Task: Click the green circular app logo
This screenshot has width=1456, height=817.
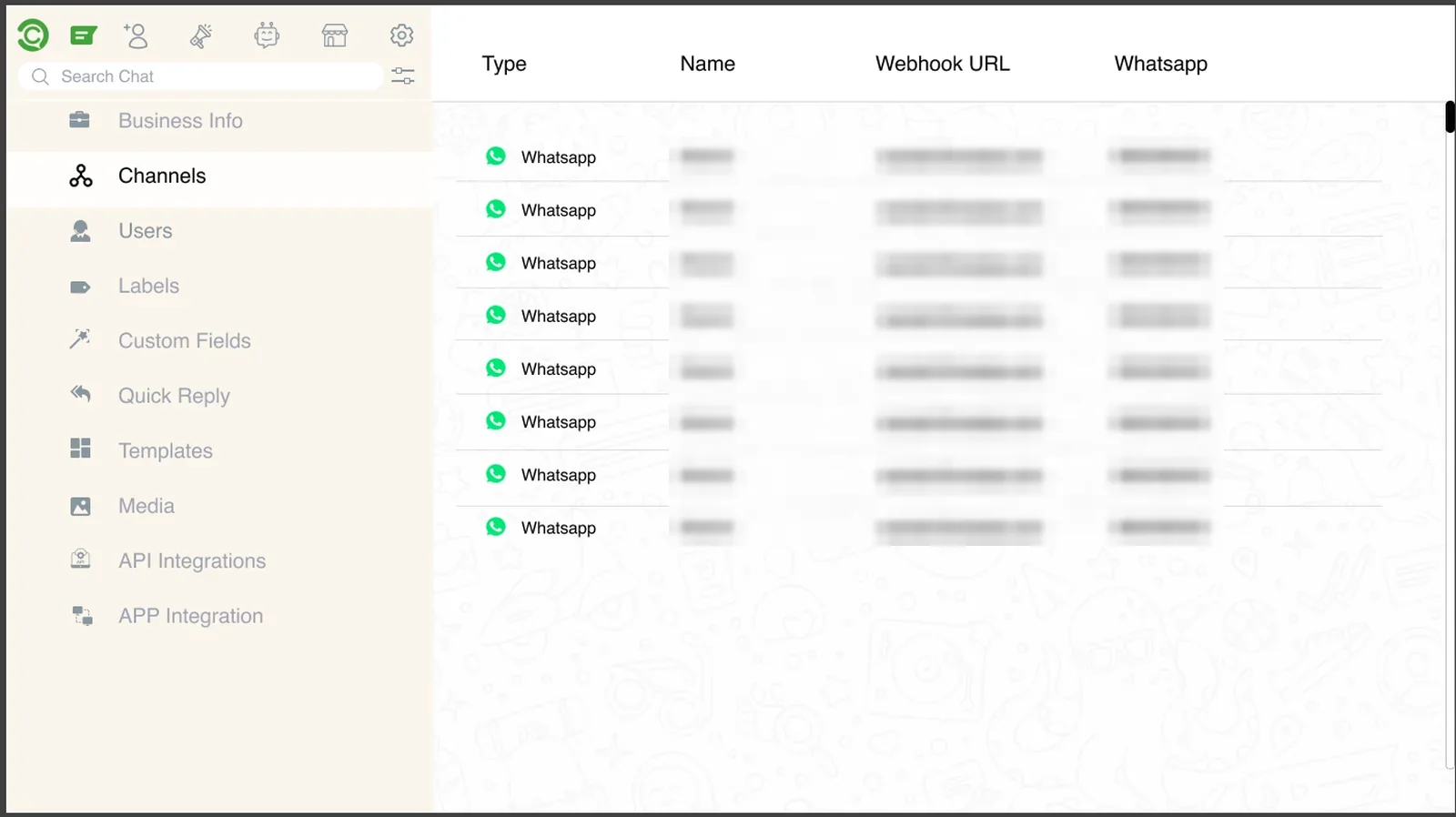Action: (33, 35)
